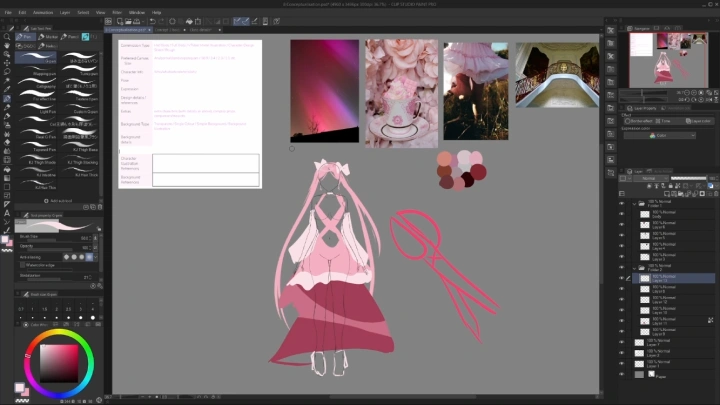This screenshot has height=405, width=720.
Task: Switch to the second canvas document tab
Action: 166,30
